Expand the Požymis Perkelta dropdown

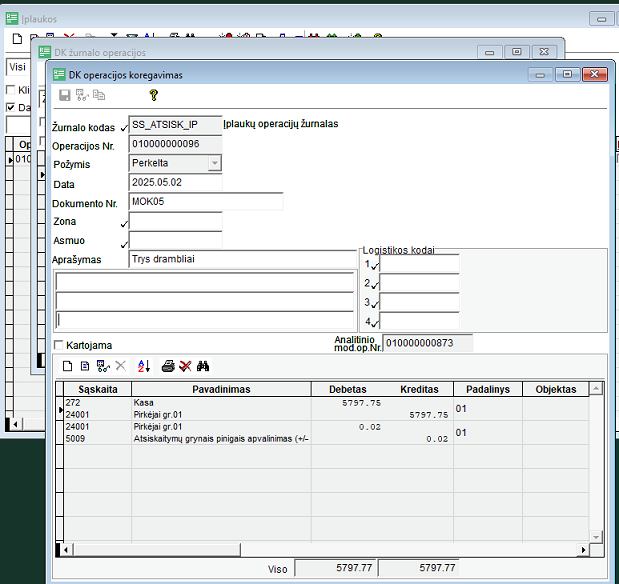pyautogui.click(x=214, y=163)
